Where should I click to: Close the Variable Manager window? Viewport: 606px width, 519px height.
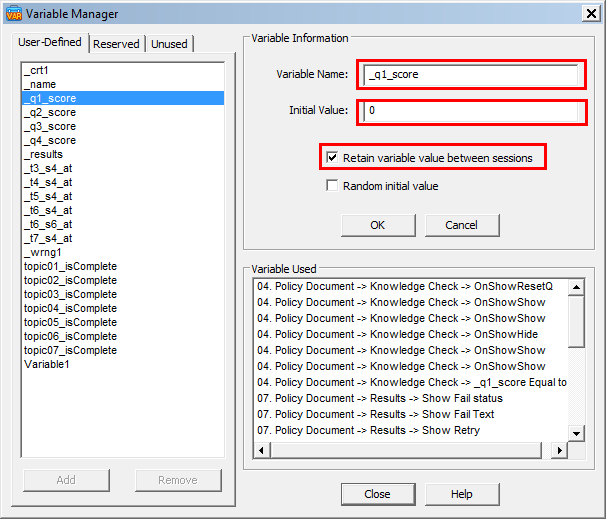coord(590,12)
